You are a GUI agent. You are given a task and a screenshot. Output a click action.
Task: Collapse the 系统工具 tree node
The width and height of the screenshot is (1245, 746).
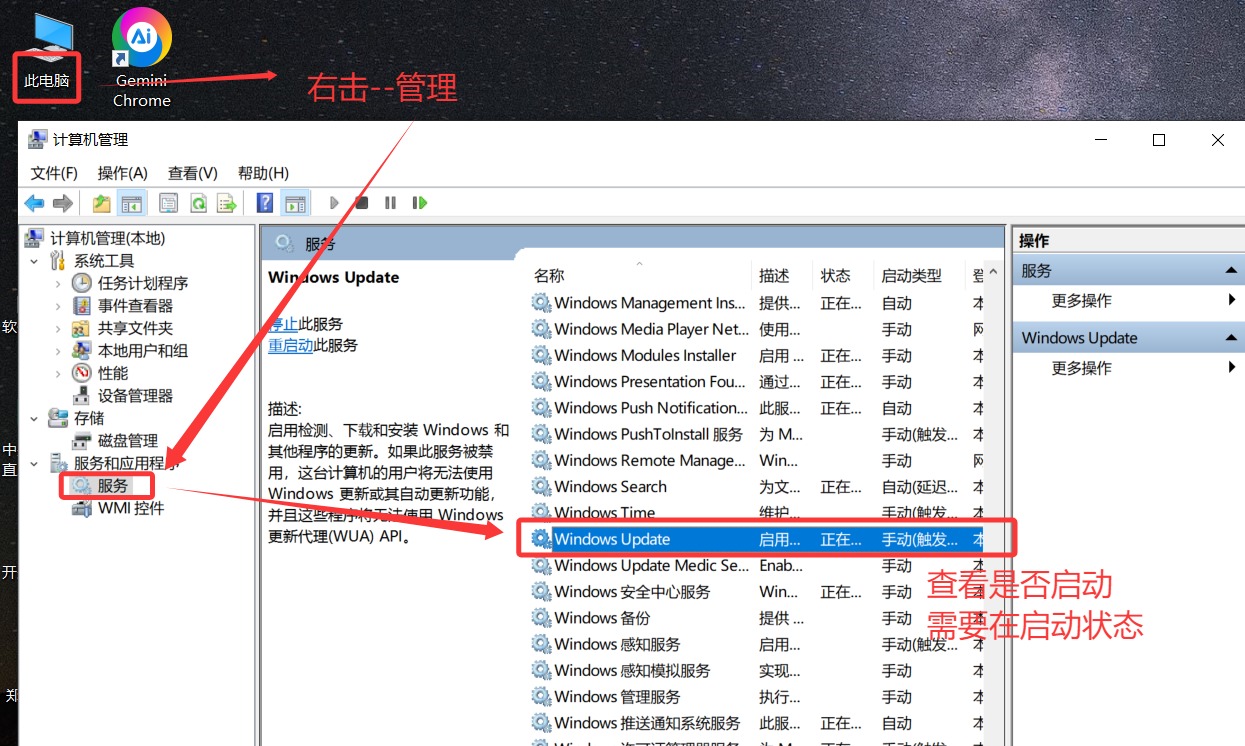[x=34, y=261]
